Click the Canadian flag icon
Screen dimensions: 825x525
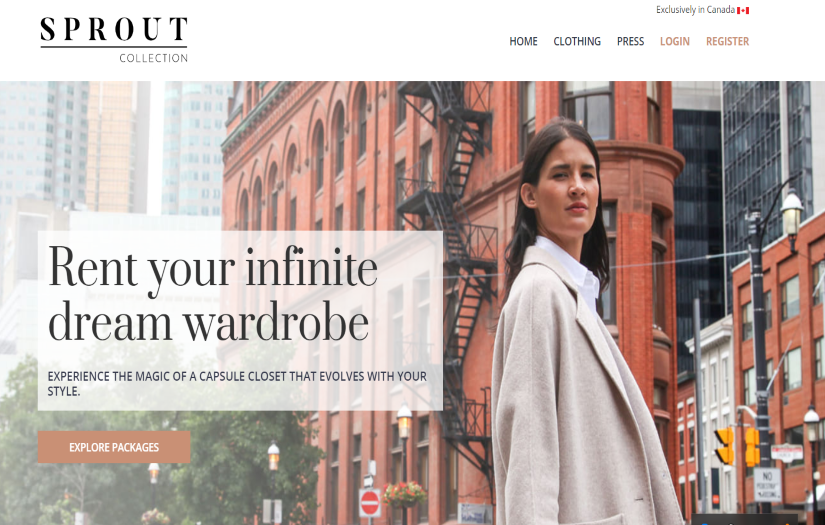(x=743, y=11)
